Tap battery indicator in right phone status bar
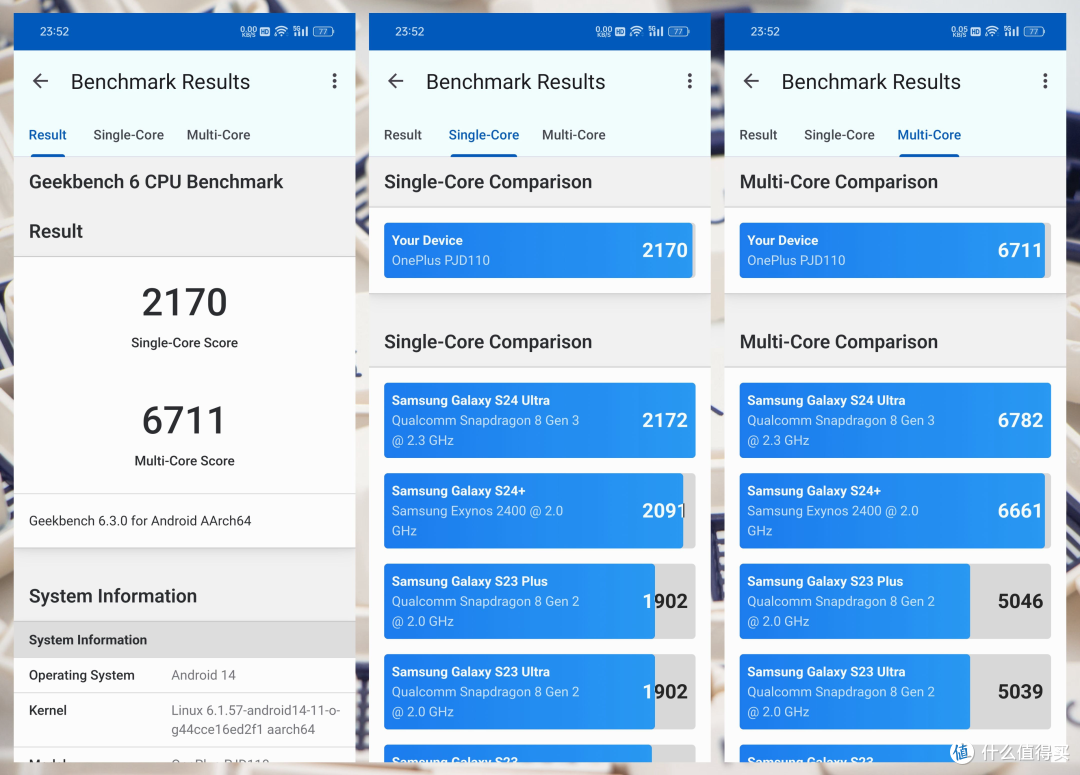Image resolution: width=1080 pixels, height=775 pixels. [x=1035, y=31]
